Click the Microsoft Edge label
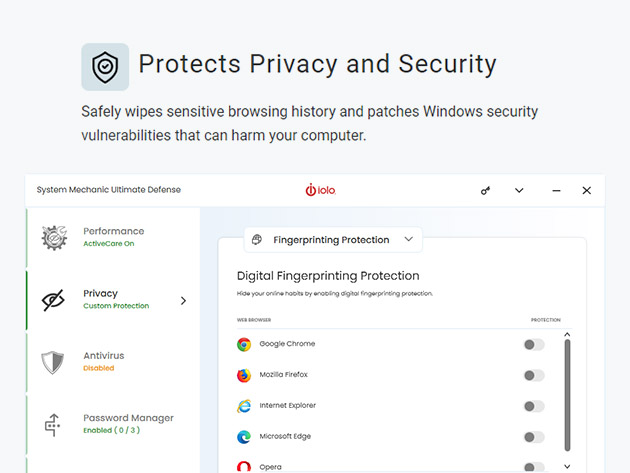 coord(285,436)
